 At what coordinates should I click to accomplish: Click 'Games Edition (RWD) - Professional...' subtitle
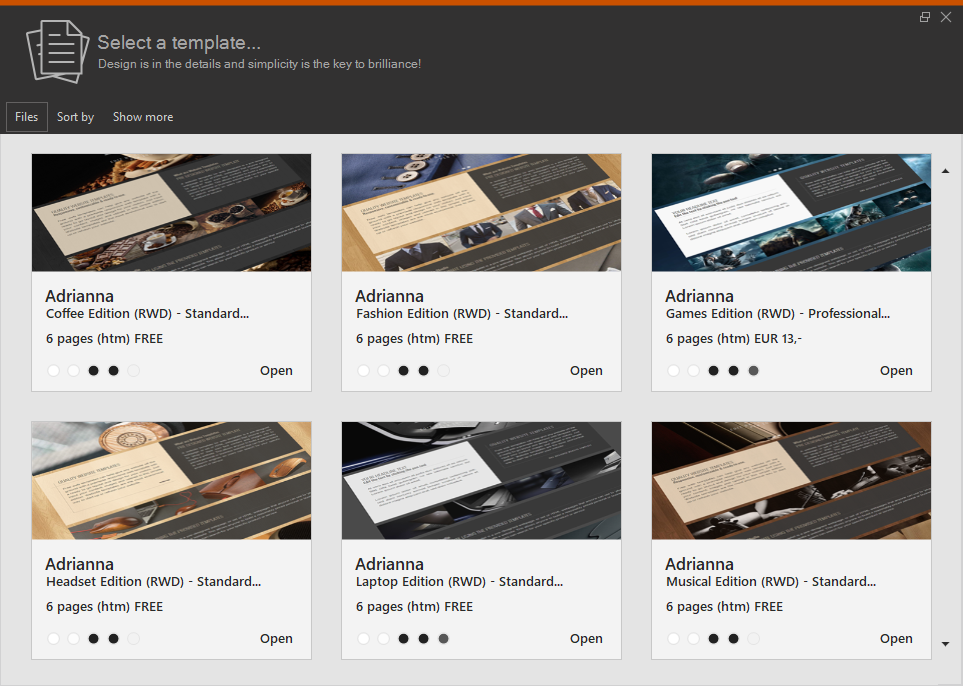pos(778,314)
